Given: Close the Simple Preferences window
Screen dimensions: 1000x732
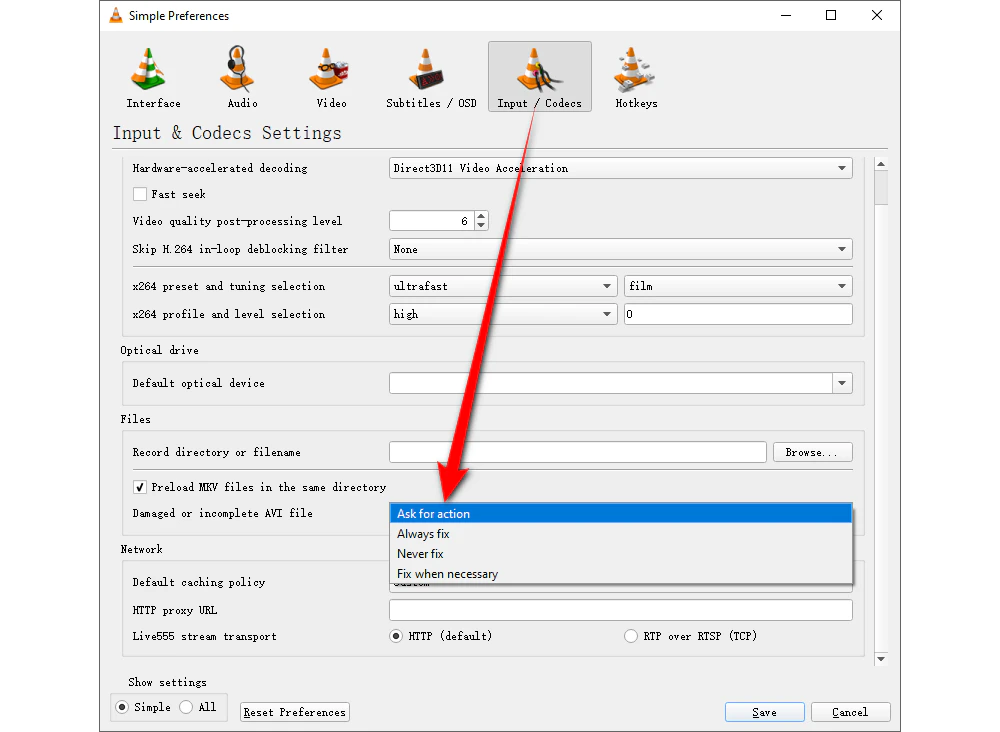Looking at the screenshot, I should pos(877,15).
